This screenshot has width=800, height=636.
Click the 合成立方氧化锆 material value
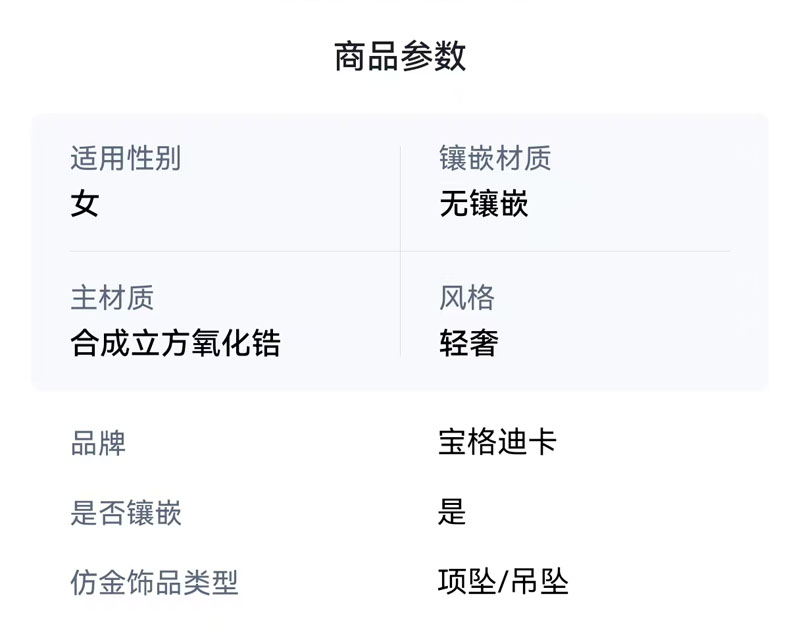pos(175,344)
